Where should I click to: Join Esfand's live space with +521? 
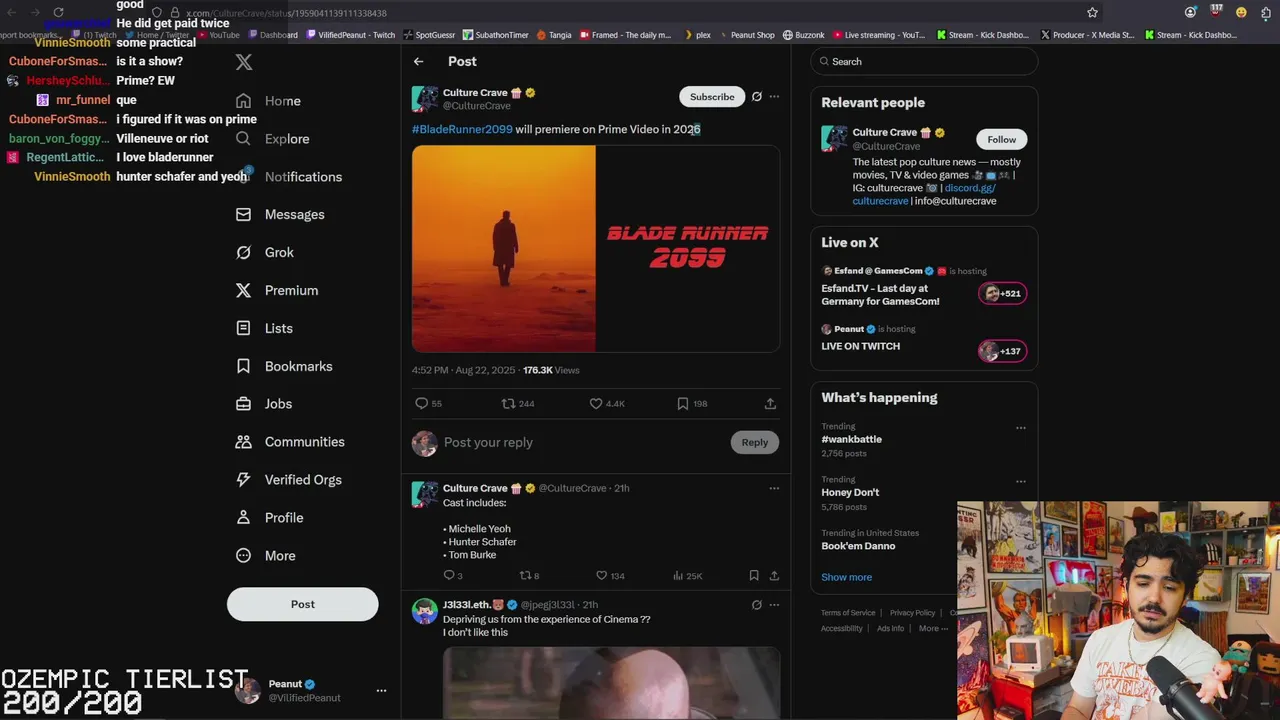coord(1002,293)
